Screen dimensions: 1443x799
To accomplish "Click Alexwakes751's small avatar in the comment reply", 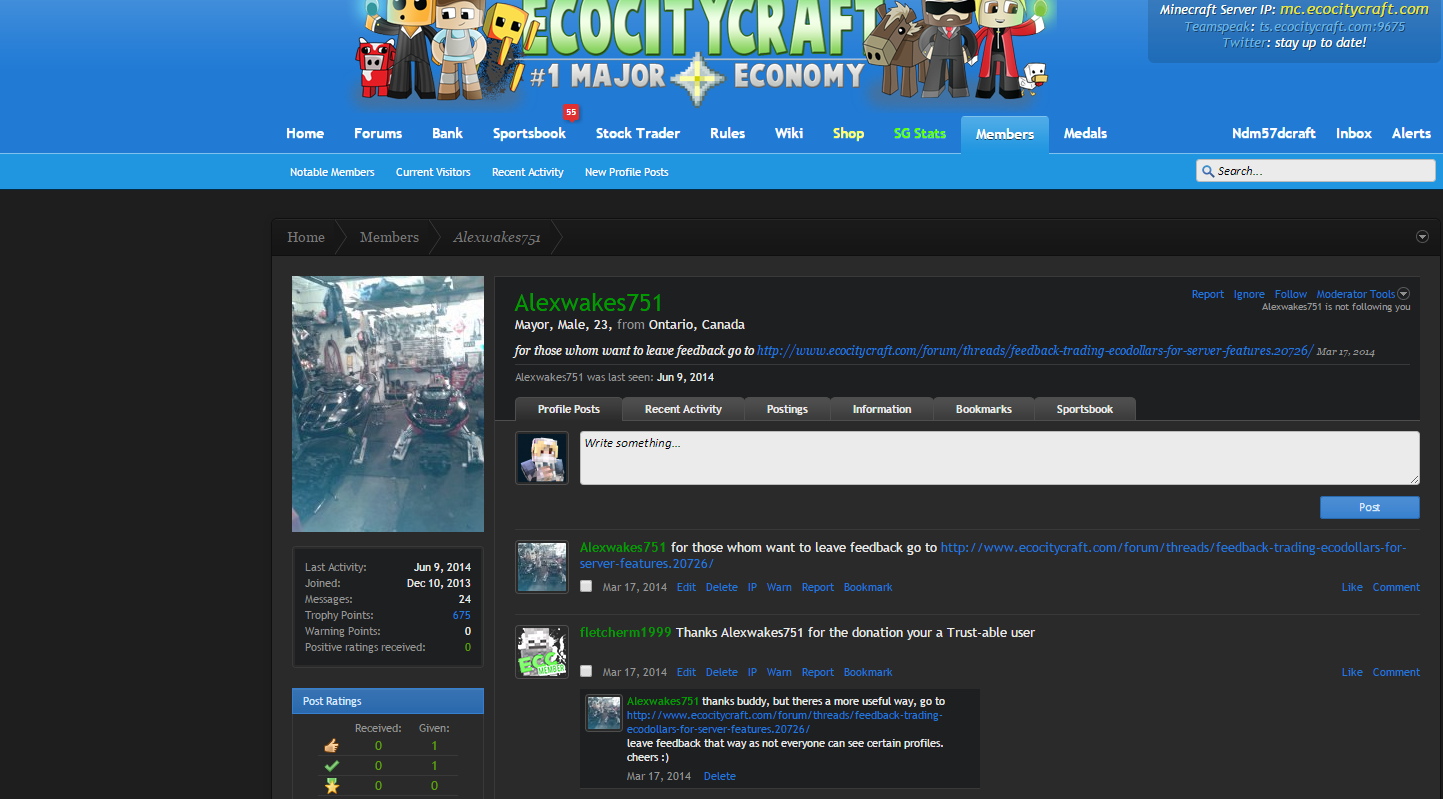I will click(604, 713).
